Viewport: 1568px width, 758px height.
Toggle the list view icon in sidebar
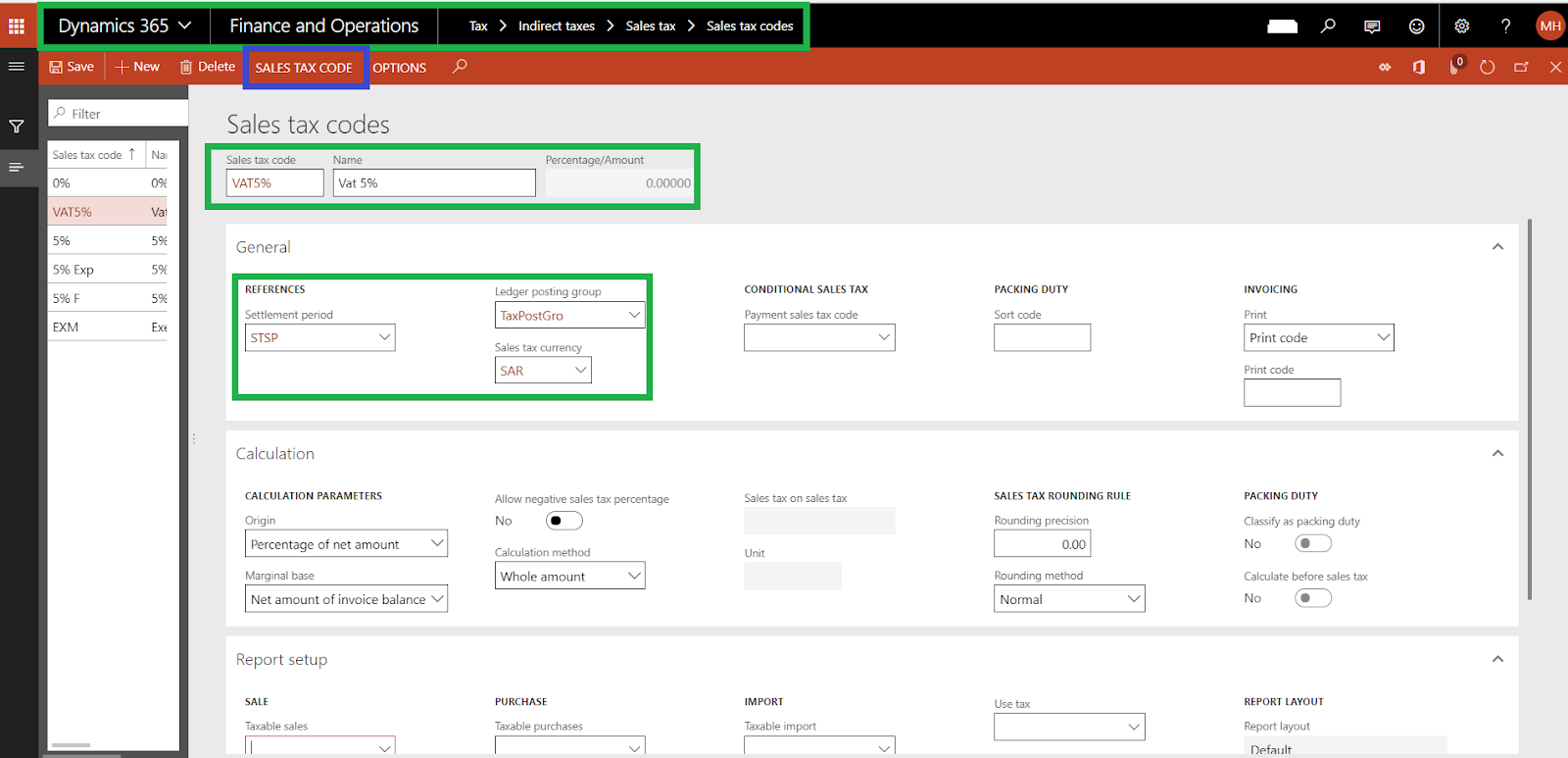click(x=17, y=168)
